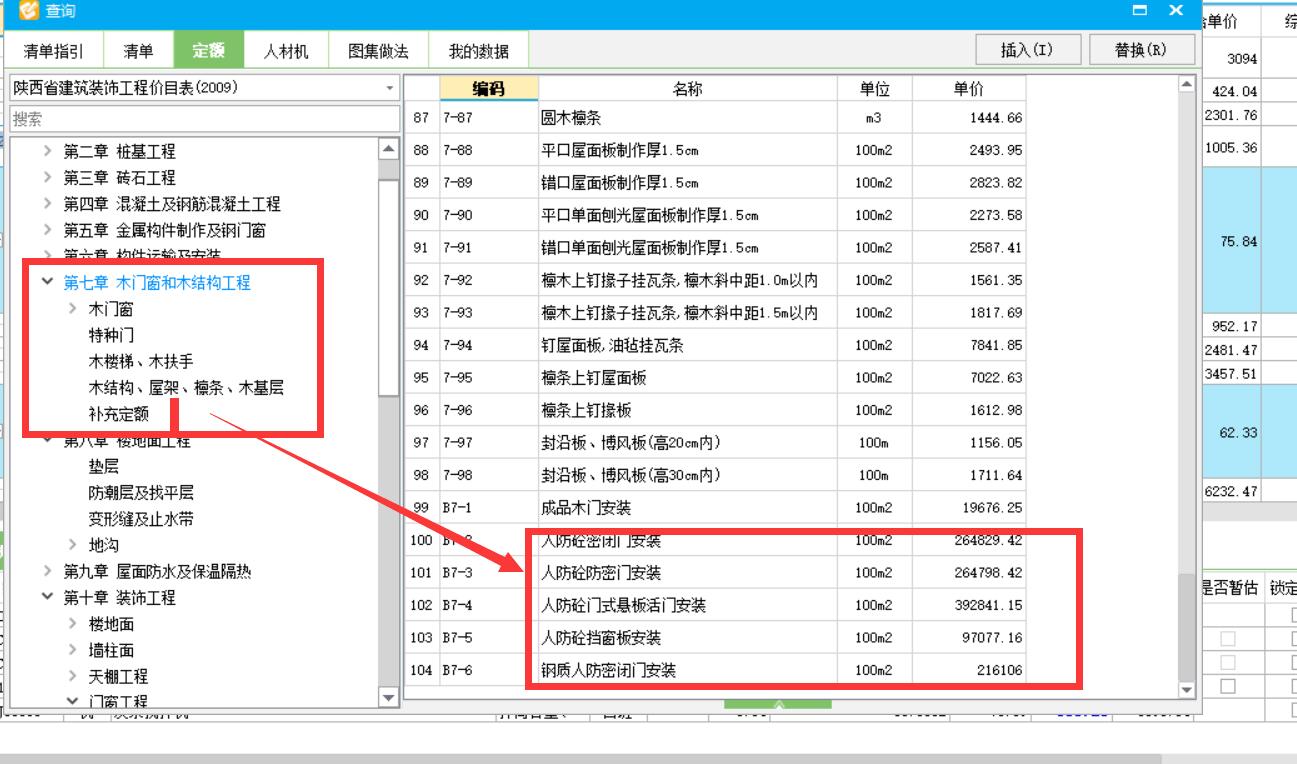Select the 定额 tab
The width and height of the screenshot is (1297, 764).
209,51
